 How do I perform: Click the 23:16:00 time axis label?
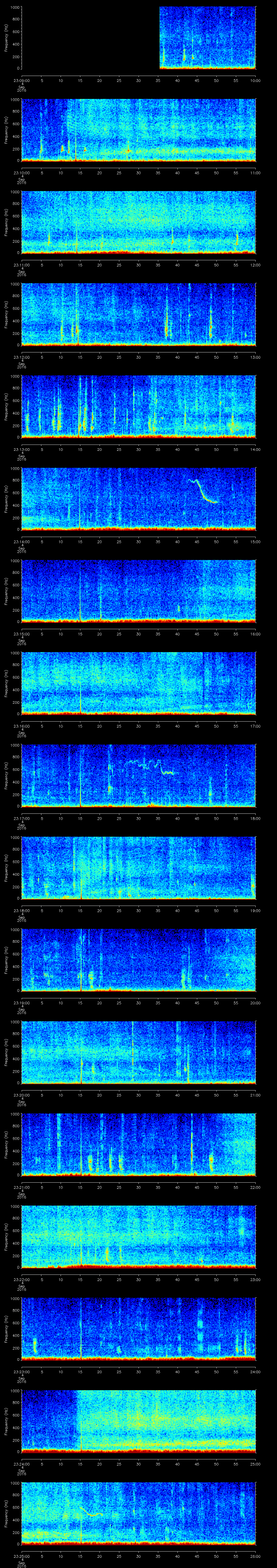pos(21,726)
